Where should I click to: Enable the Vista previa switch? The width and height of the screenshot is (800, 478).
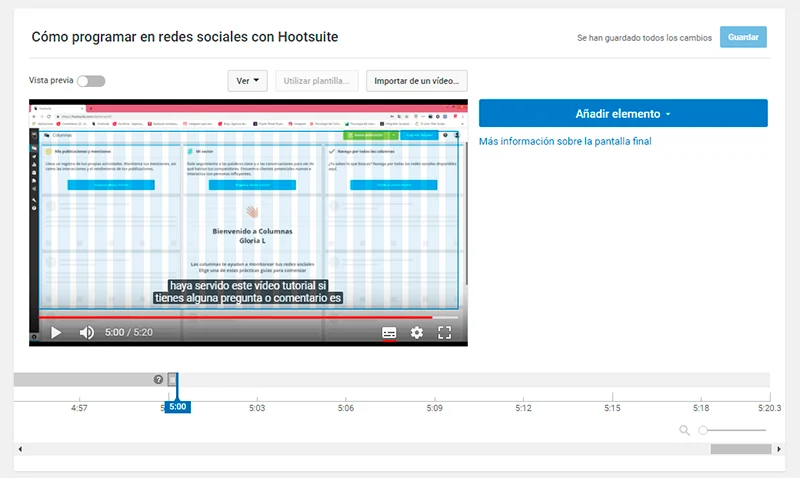[x=90, y=80]
